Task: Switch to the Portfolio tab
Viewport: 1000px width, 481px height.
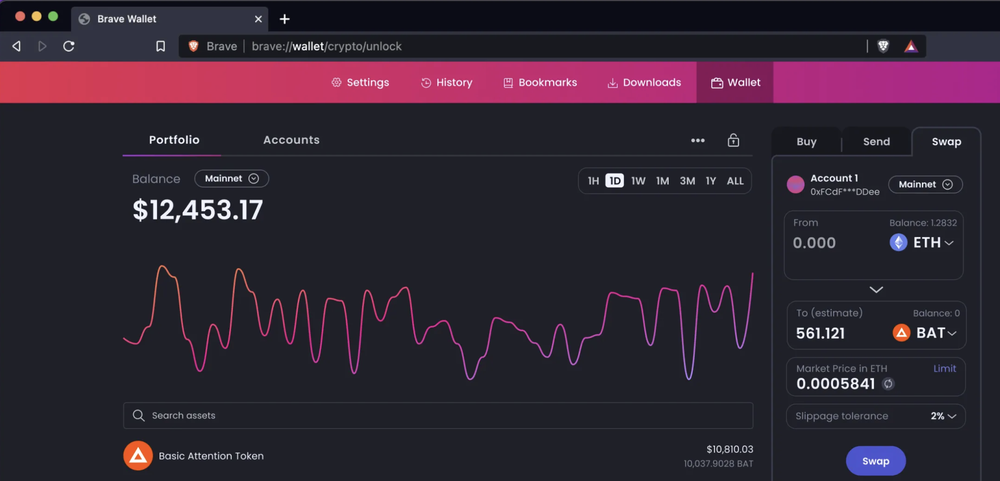Action: pos(174,140)
